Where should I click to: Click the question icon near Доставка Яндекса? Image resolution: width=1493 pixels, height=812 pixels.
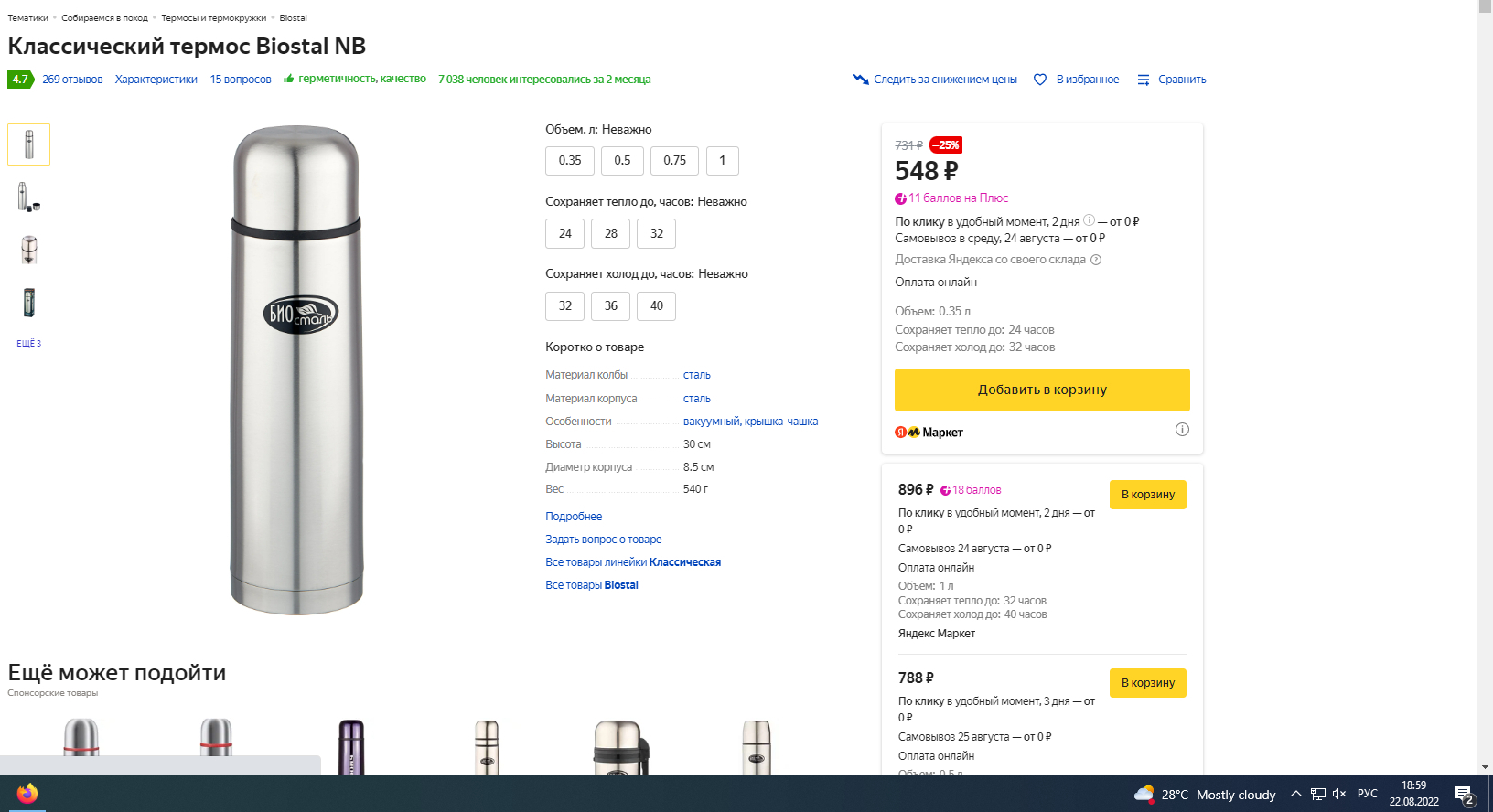pos(1096,260)
